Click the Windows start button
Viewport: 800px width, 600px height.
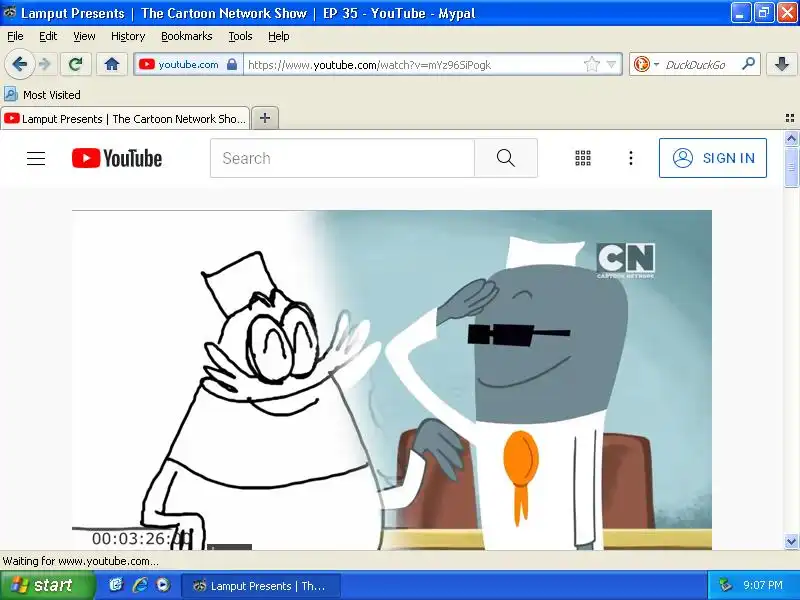point(47,585)
